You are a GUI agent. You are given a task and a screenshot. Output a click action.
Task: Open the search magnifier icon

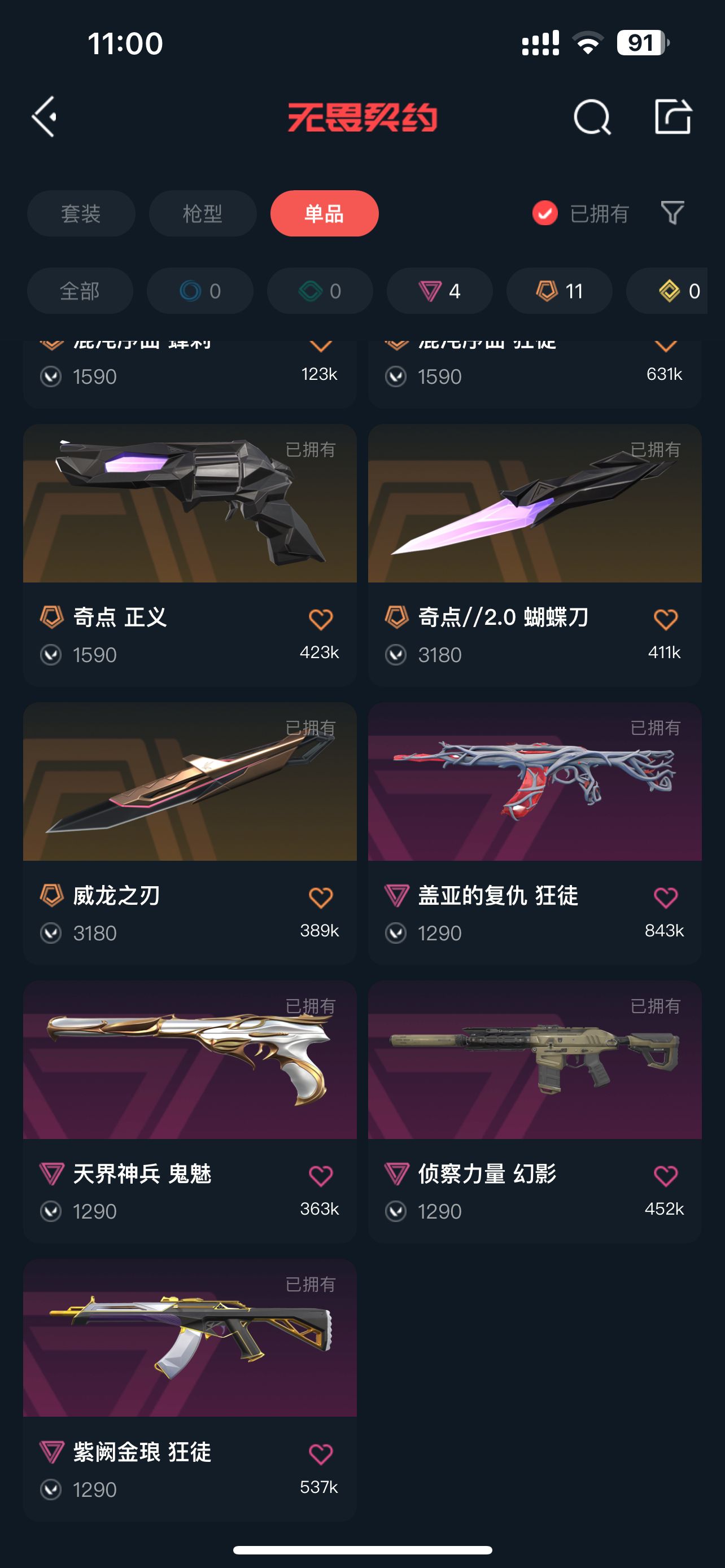coord(592,117)
